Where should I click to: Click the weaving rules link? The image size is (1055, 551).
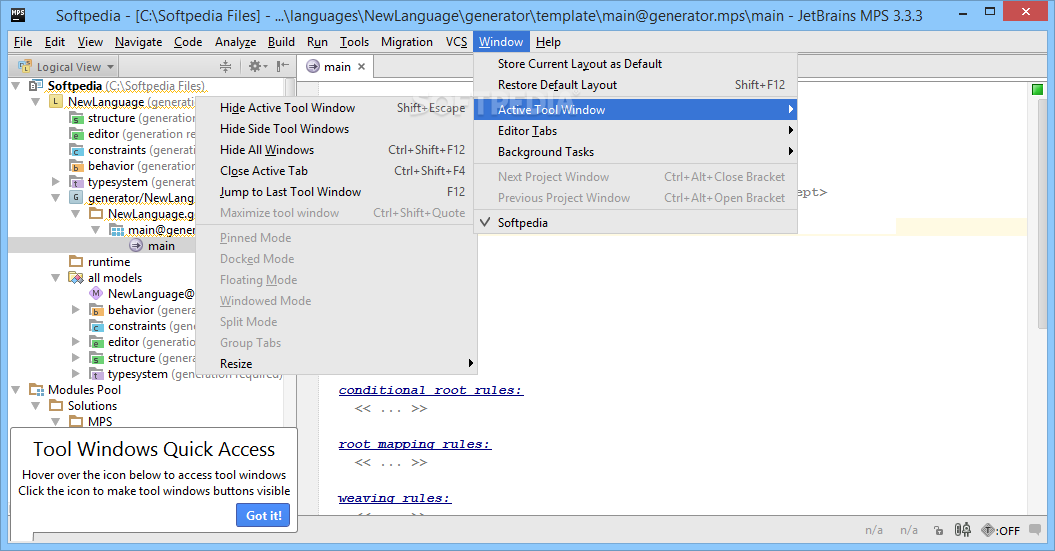[394, 499]
